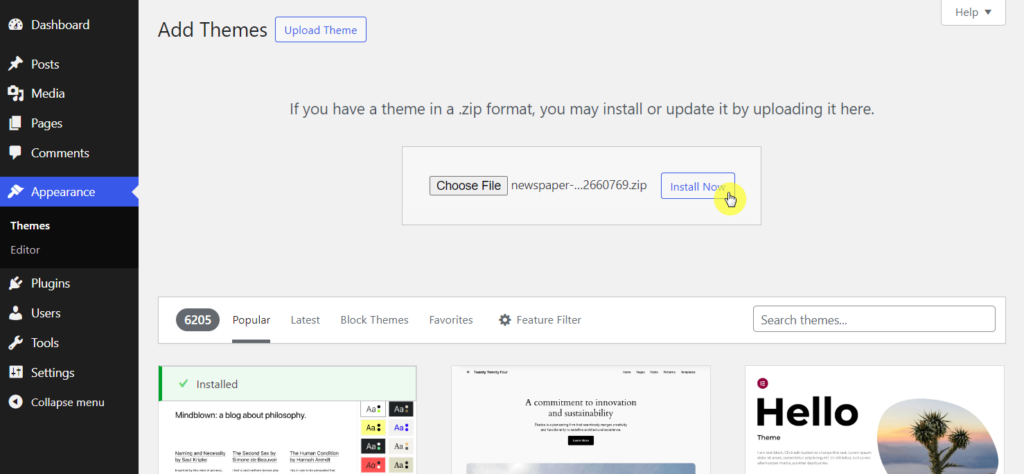This screenshot has width=1024, height=474.
Task: Click the Pages icon in sidebar
Action: (16, 123)
